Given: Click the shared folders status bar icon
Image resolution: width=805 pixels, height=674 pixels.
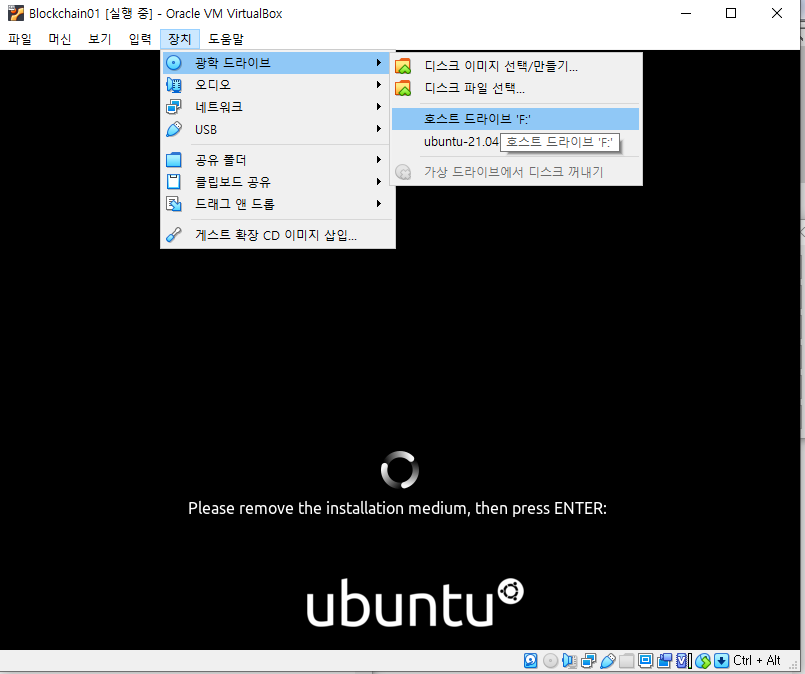Looking at the screenshot, I should coord(626,661).
